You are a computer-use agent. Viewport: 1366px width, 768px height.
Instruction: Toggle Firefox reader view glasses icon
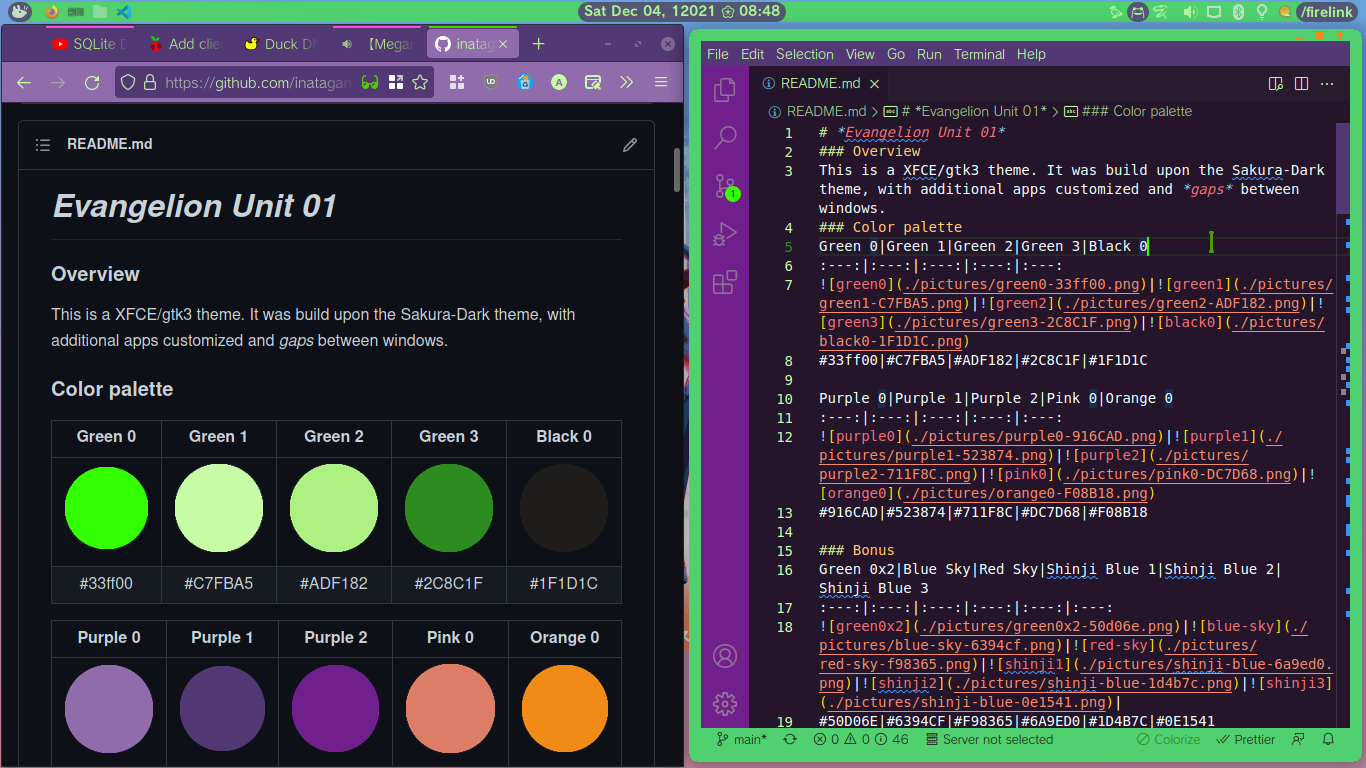click(x=370, y=83)
